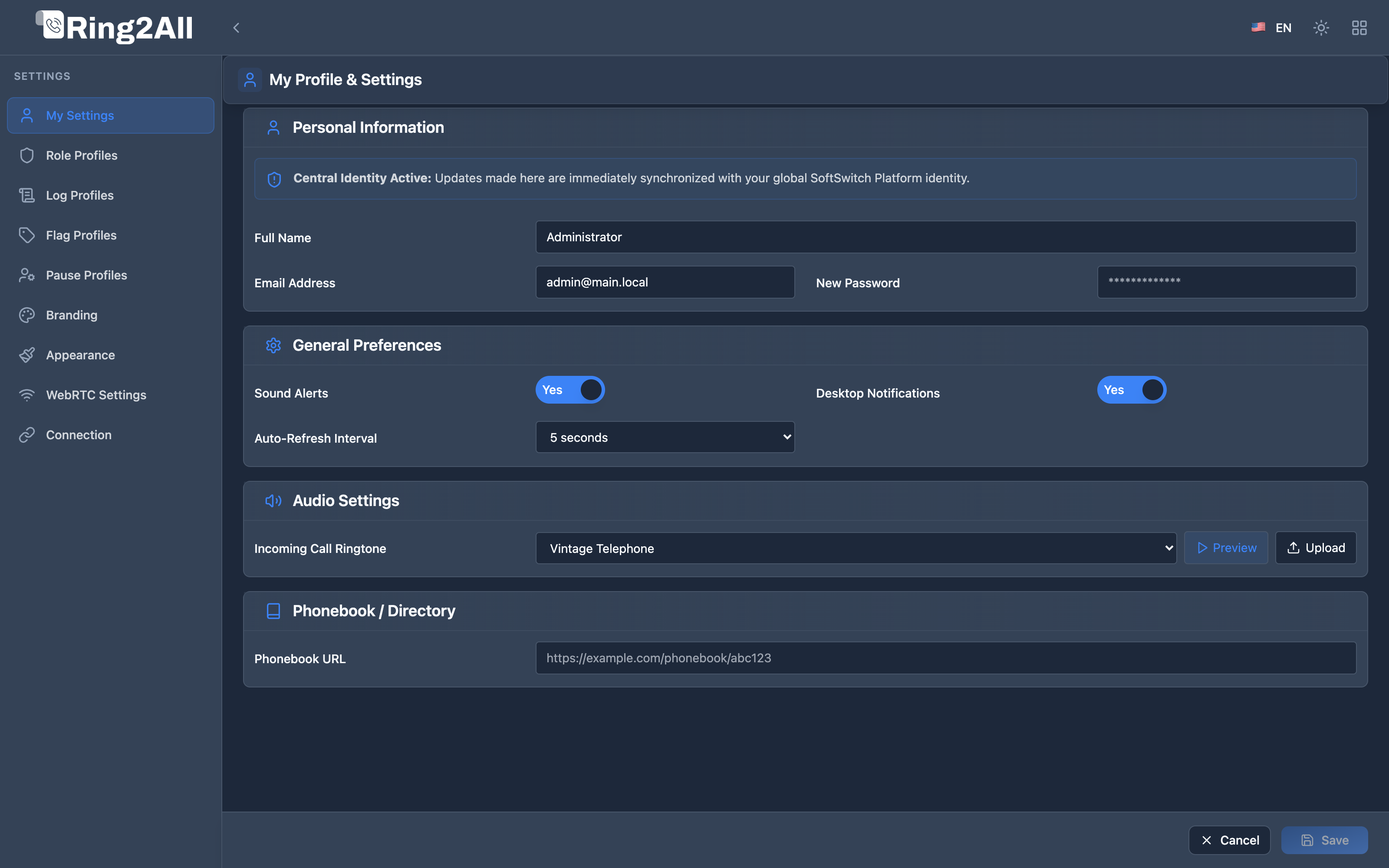Turn off the Sound Alerts toggle
Viewport: 1389px width, 868px height.
click(x=570, y=390)
